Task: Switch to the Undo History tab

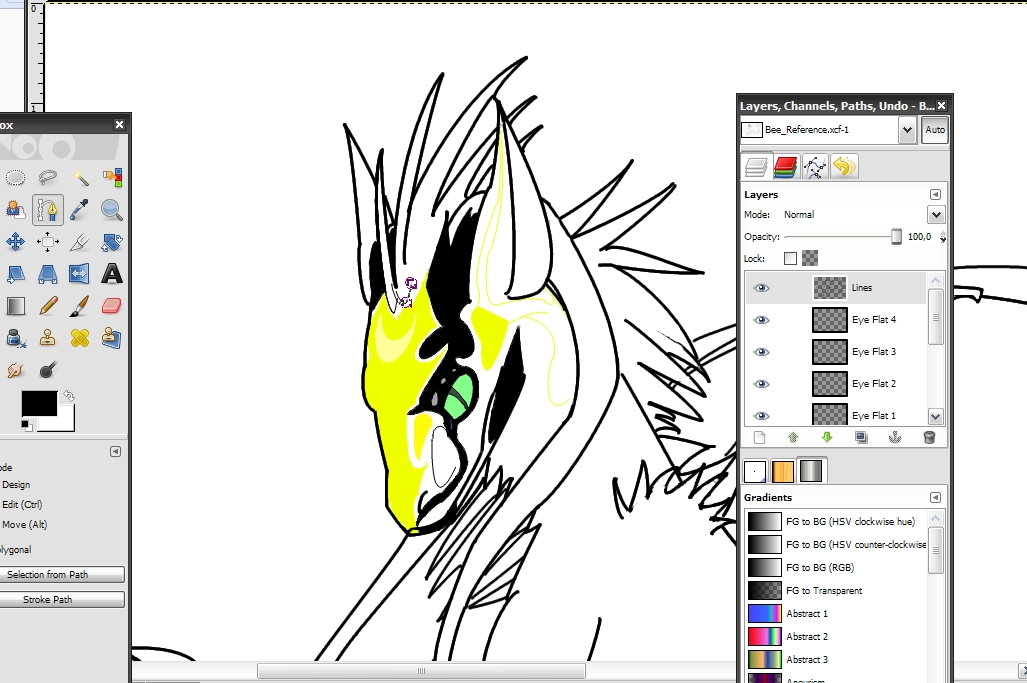Action: click(844, 167)
